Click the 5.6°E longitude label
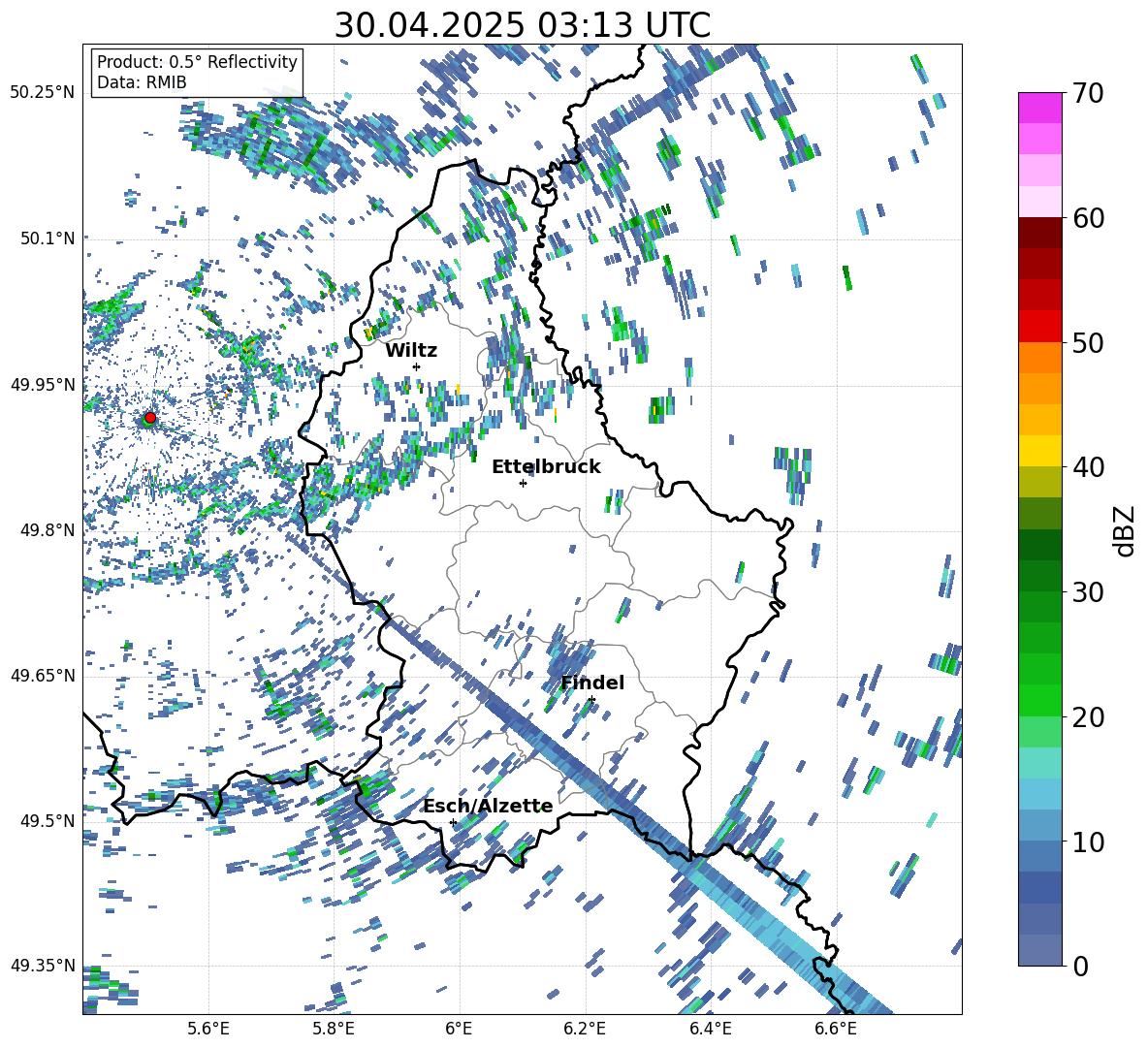Image resolution: width=1148 pixels, height=1048 pixels. (x=208, y=1029)
